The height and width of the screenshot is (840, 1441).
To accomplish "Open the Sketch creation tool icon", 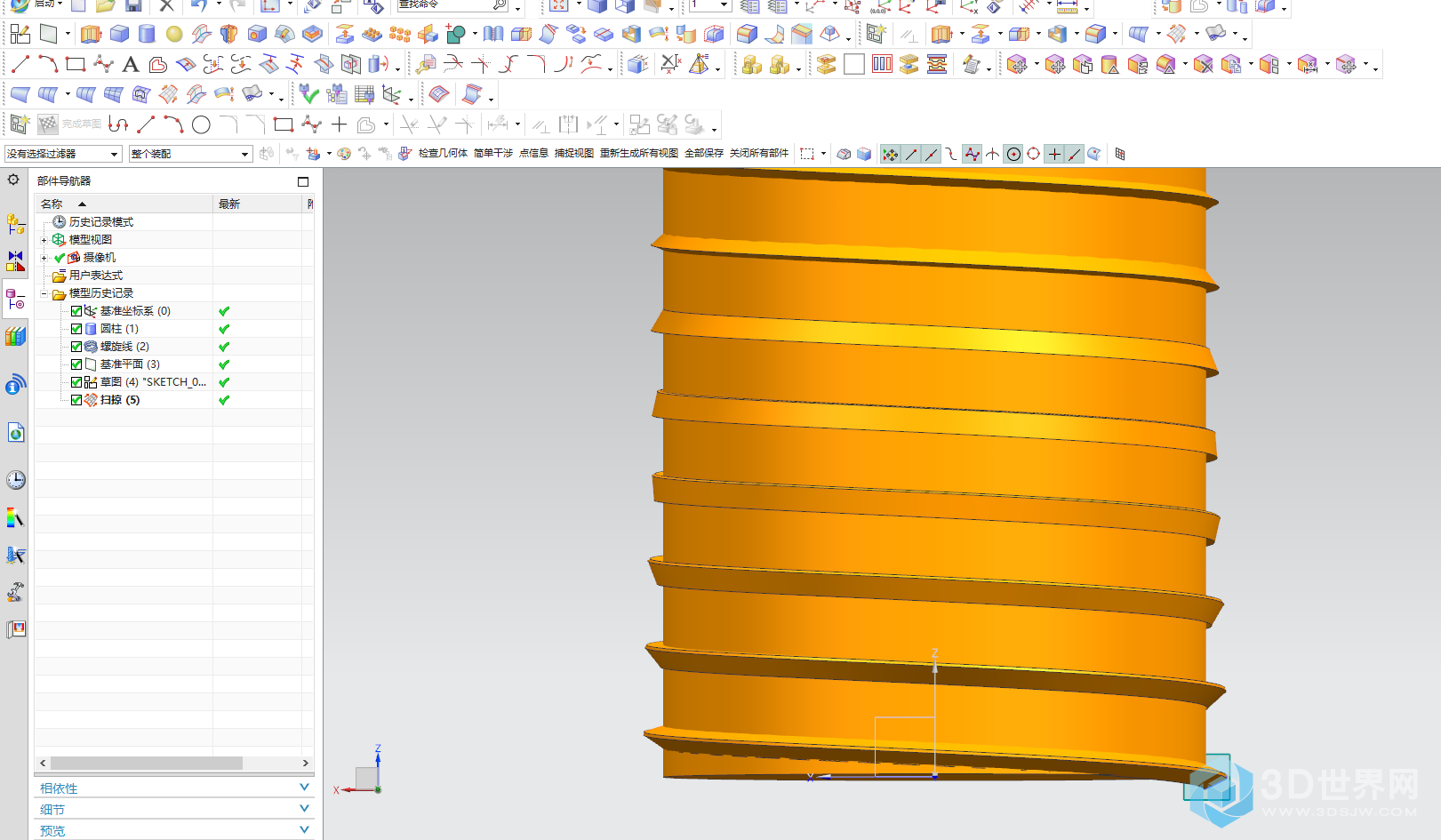I will point(20,35).
